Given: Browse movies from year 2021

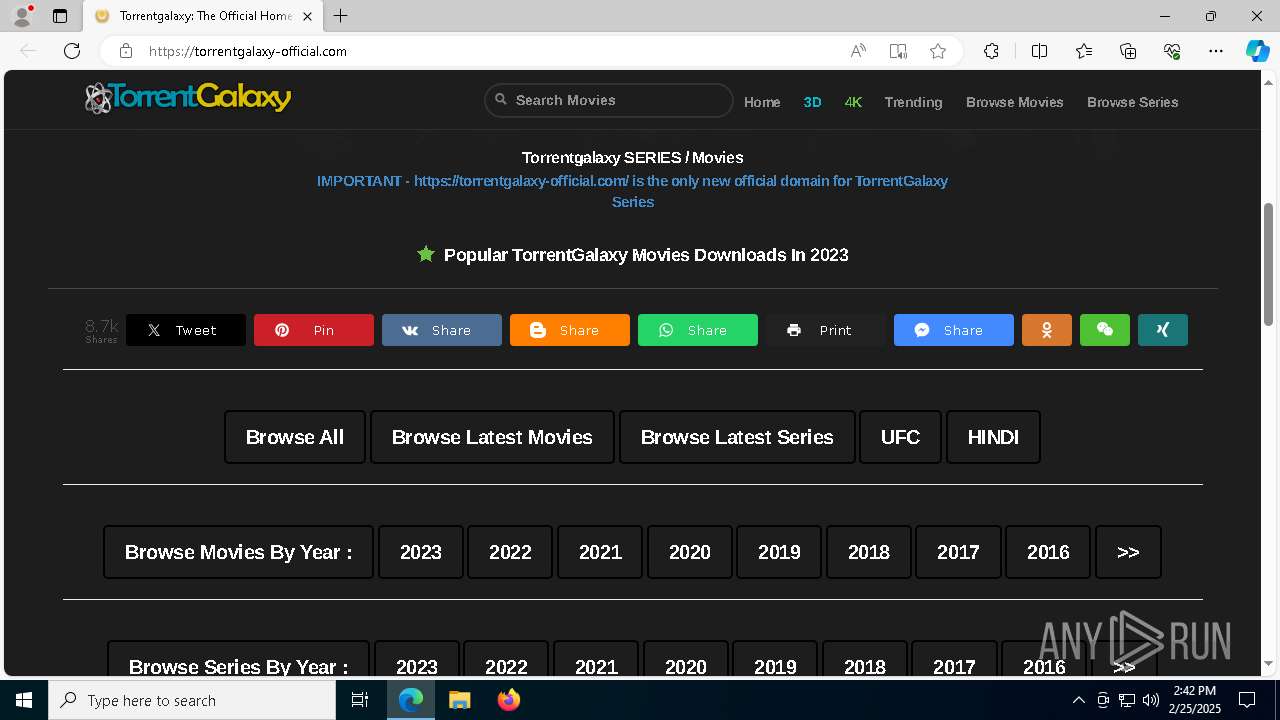Looking at the screenshot, I should pyautogui.click(x=600, y=552).
